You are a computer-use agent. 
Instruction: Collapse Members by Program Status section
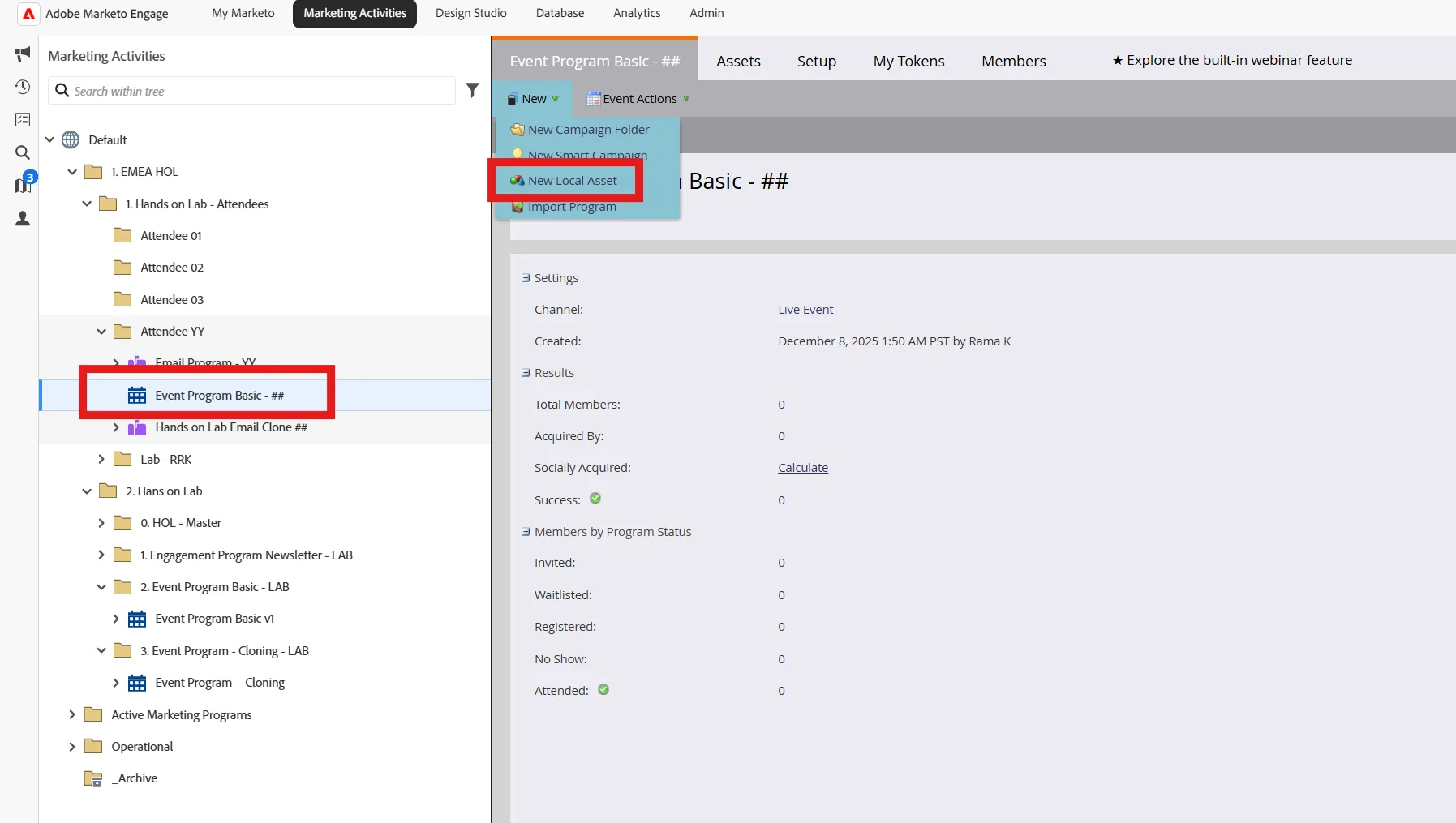[x=526, y=532]
